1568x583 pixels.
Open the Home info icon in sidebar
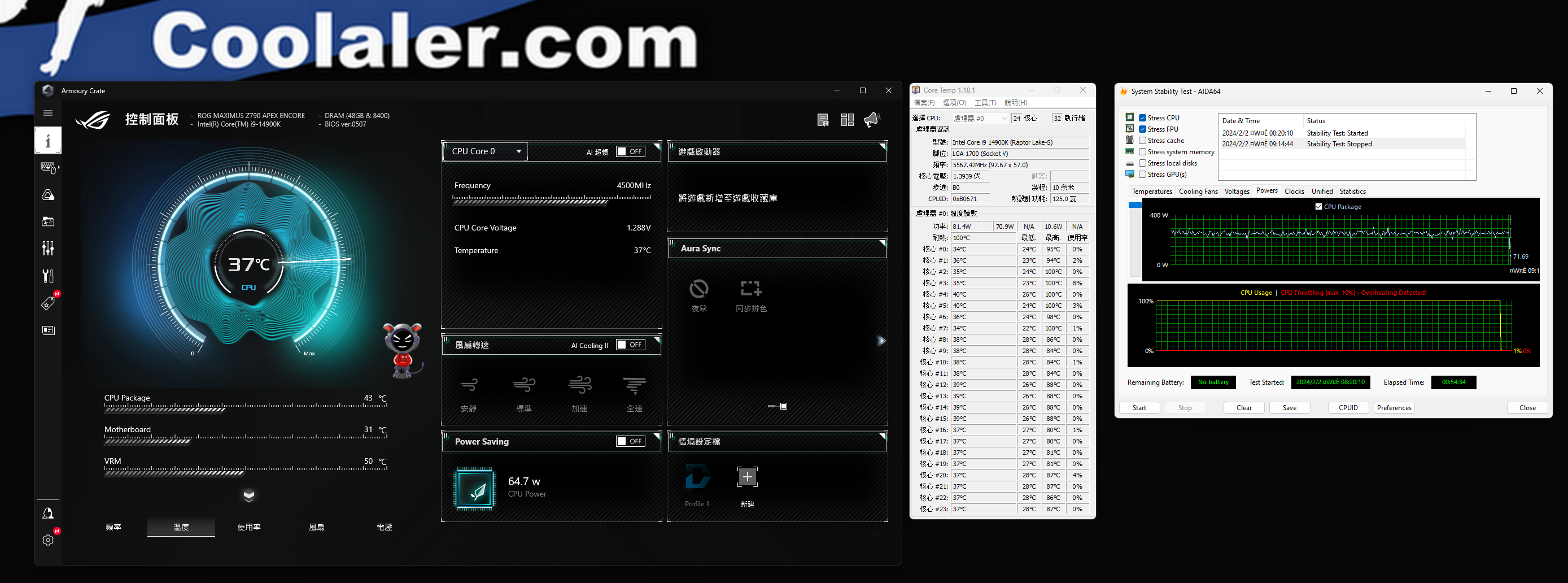coord(48,140)
